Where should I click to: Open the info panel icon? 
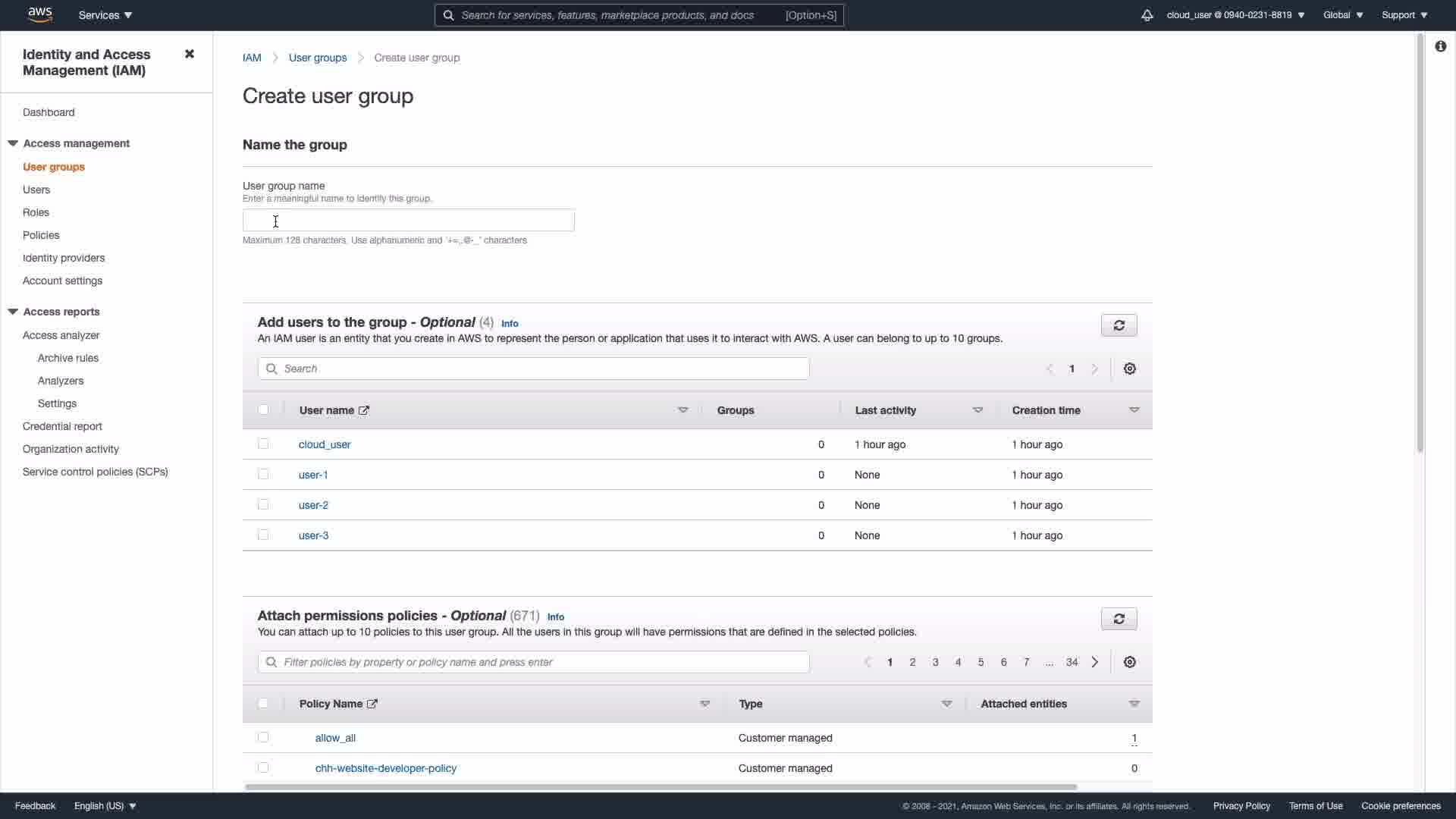(1440, 46)
